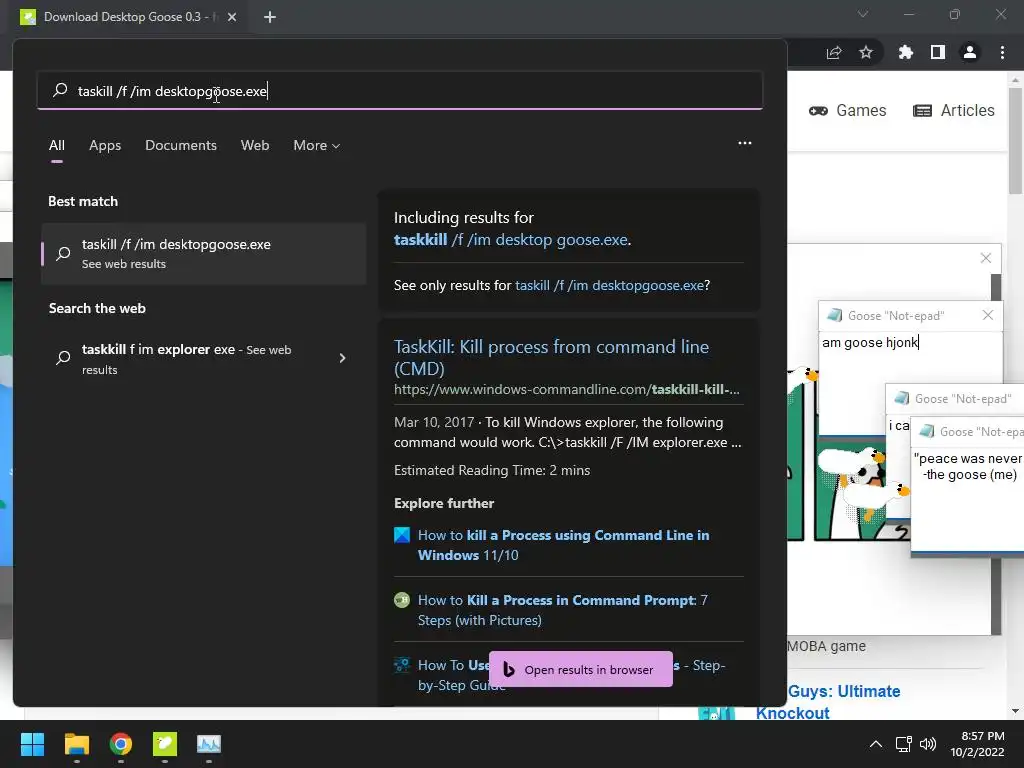Open How to kill a Process using Command Line
The height and width of the screenshot is (768, 1024).
(563, 545)
